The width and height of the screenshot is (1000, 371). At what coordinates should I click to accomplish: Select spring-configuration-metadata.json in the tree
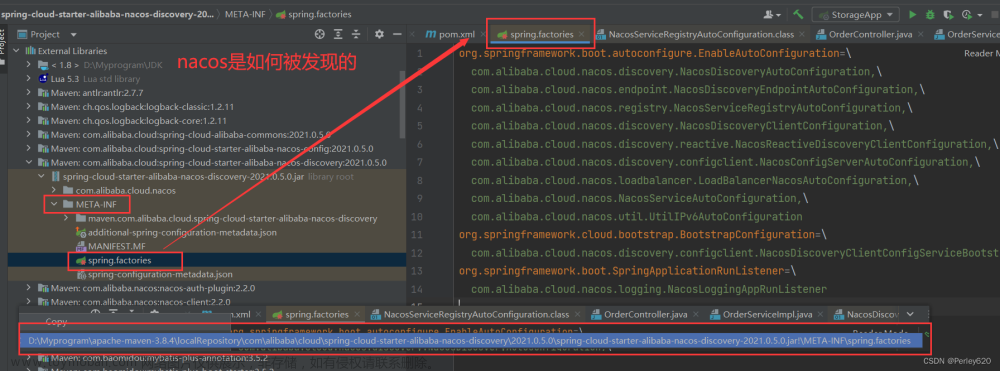(160, 275)
